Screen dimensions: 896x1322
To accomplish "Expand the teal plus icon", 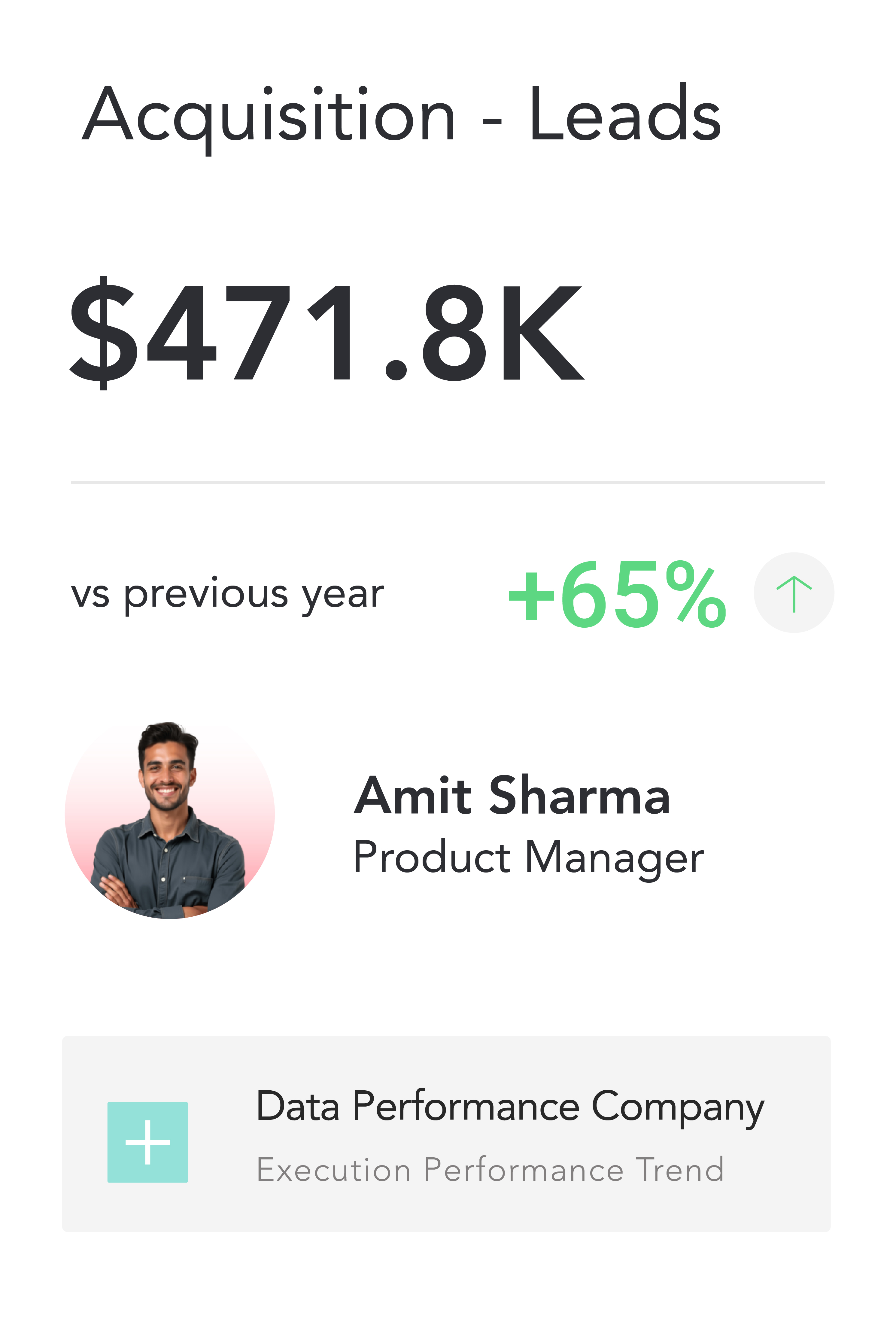I will (147, 1142).
